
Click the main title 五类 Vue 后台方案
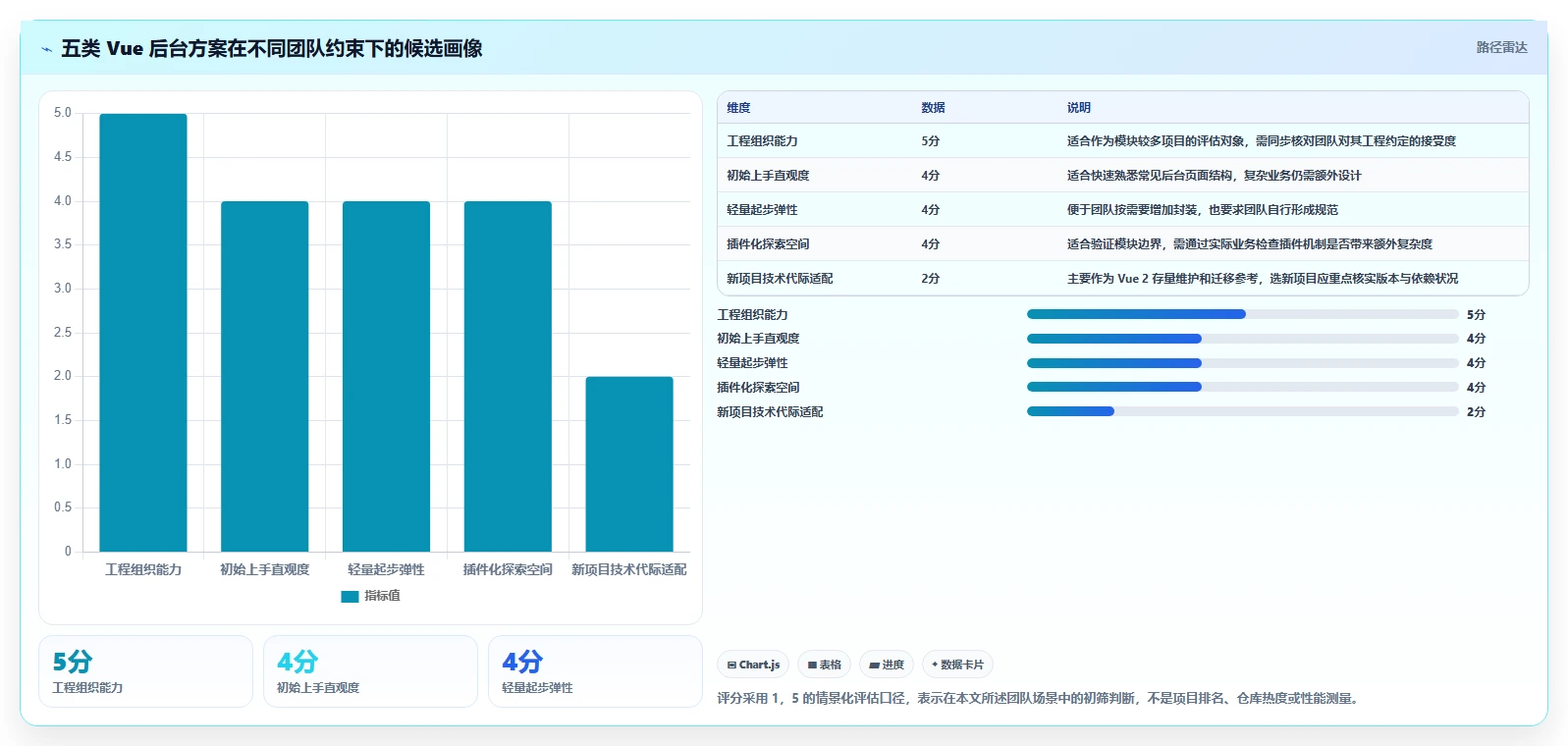coord(272,49)
